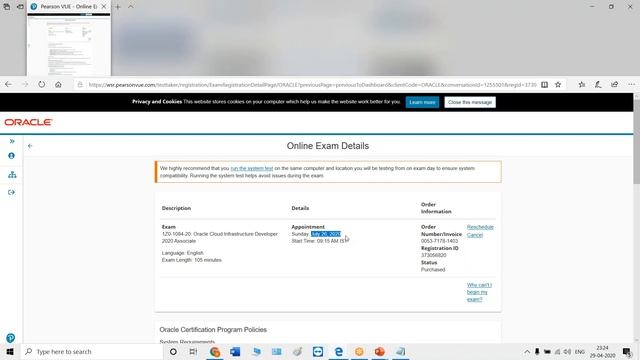
Task: Click the back arrow beside Online Exam Details
Action: (x=30, y=146)
